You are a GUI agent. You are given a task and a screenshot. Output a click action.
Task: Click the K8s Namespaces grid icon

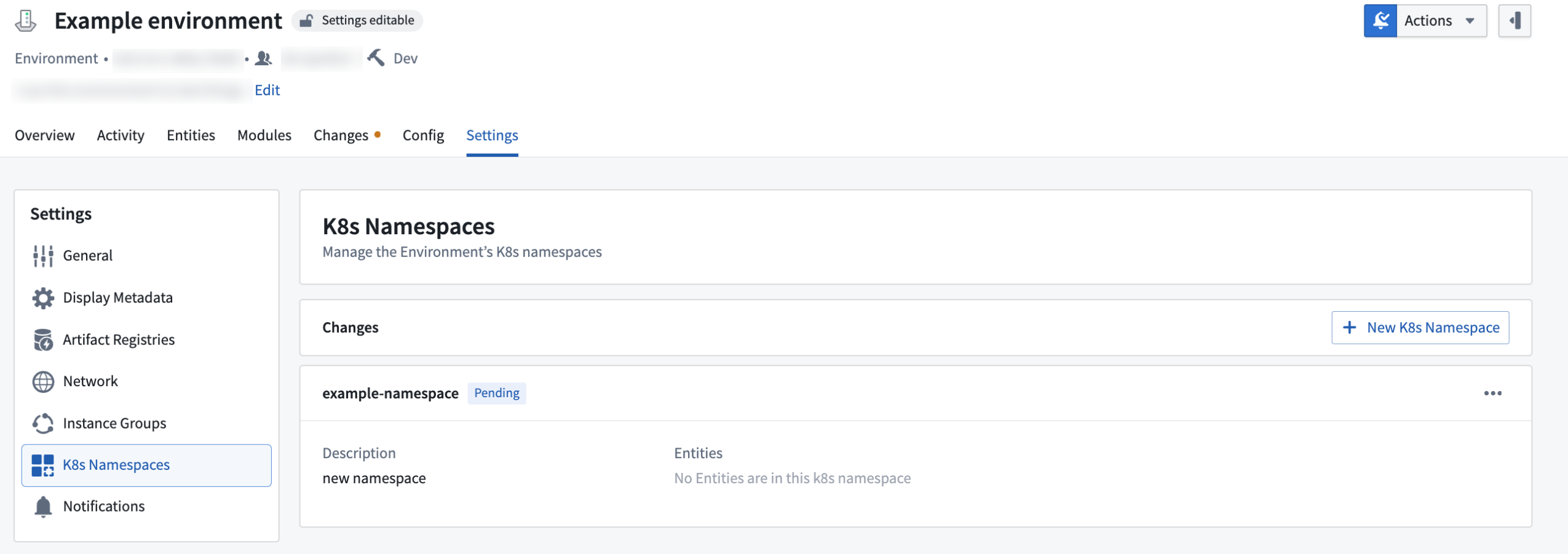[x=42, y=464]
